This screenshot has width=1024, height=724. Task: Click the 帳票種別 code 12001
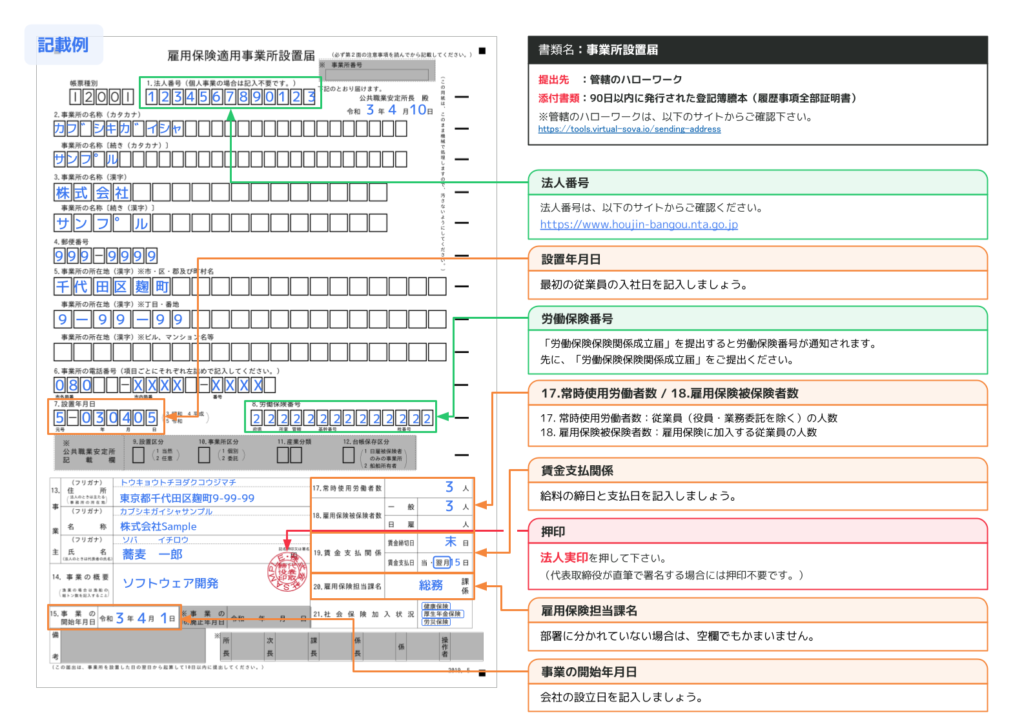click(x=101, y=97)
